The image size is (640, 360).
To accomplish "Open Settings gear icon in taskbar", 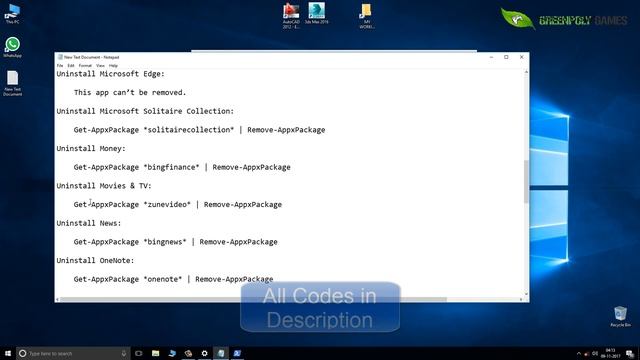I will (x=204, y=353).
